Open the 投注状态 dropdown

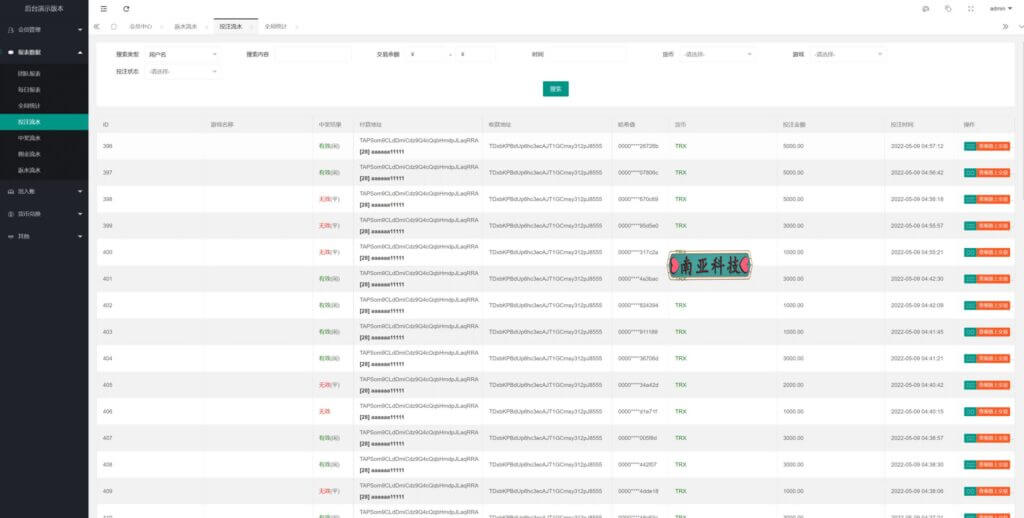coord(183,72)
